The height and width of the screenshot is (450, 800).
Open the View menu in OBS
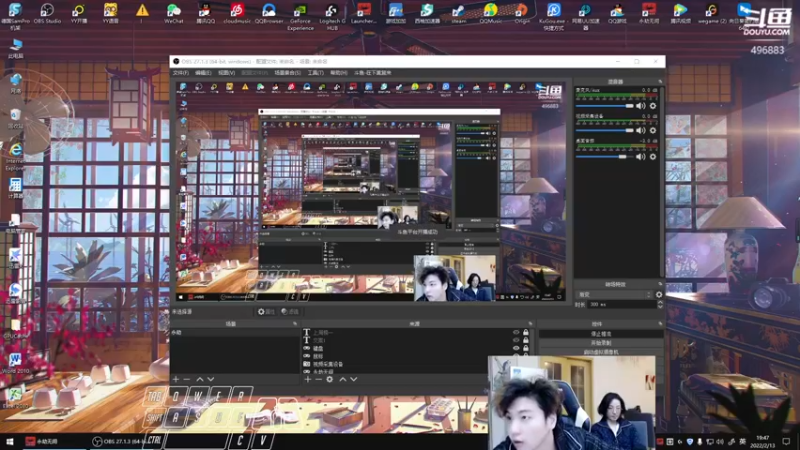[x=226, y=73]
